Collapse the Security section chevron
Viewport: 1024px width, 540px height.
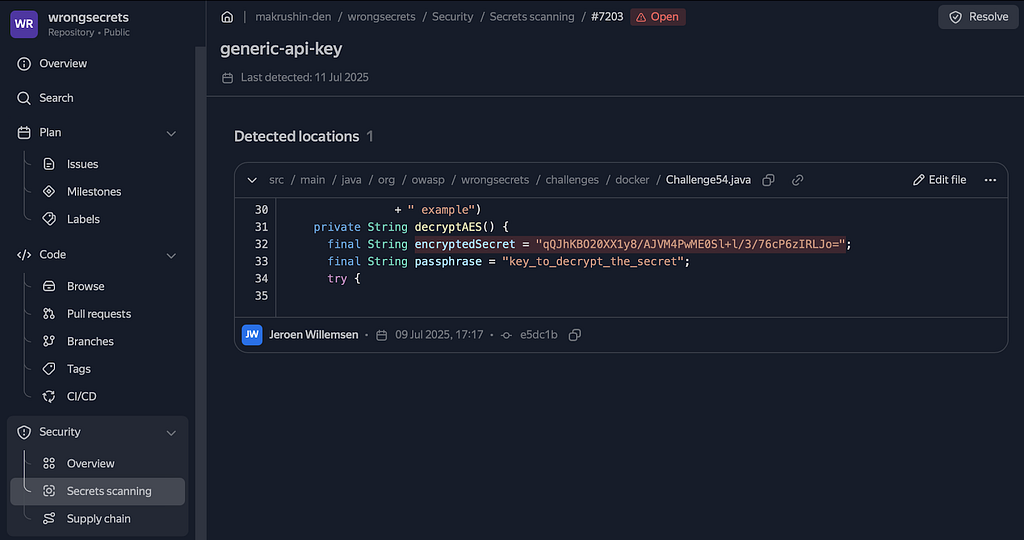click(x=171, y=432)
